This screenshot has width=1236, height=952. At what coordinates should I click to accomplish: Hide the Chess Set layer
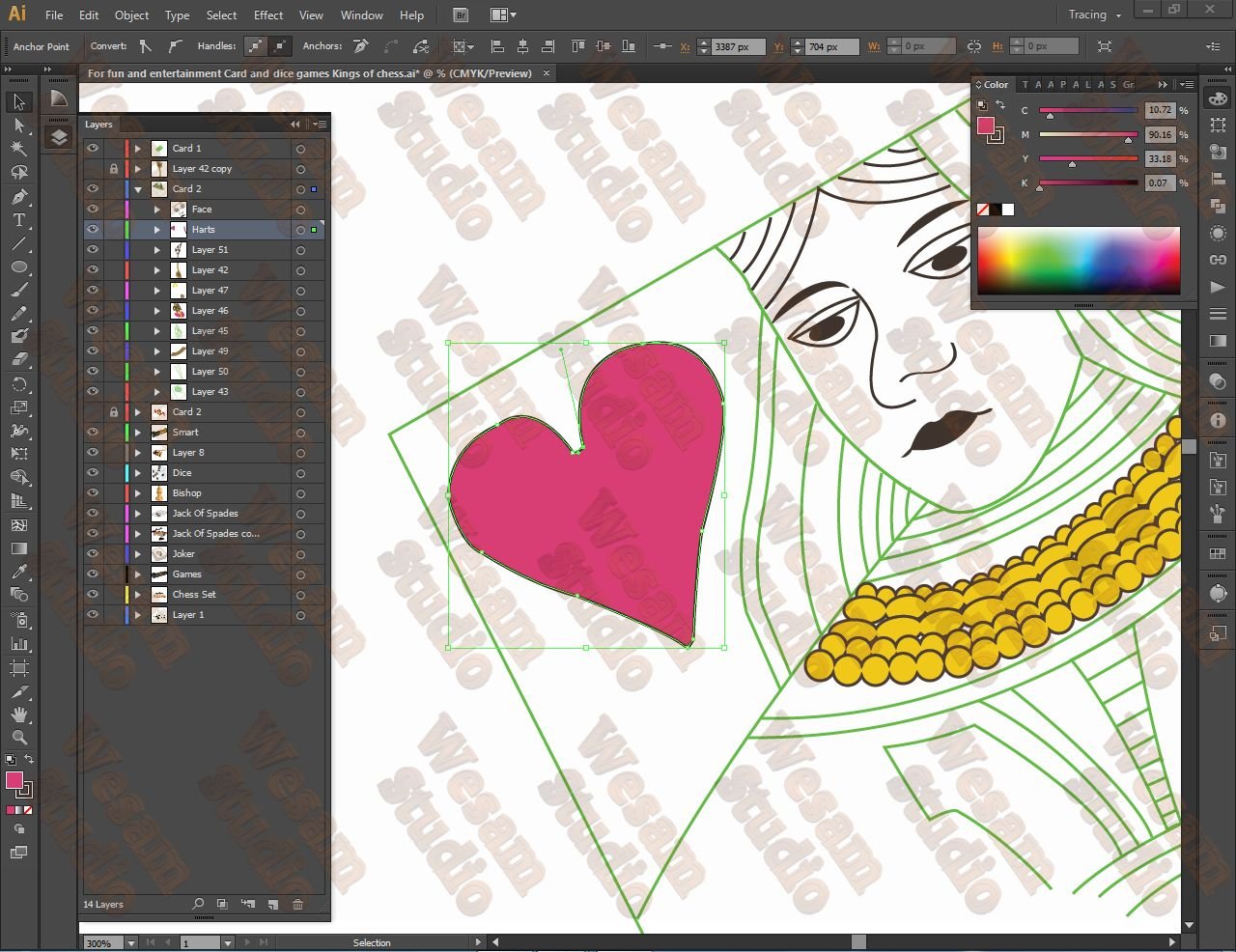click(x=93, y=595)
